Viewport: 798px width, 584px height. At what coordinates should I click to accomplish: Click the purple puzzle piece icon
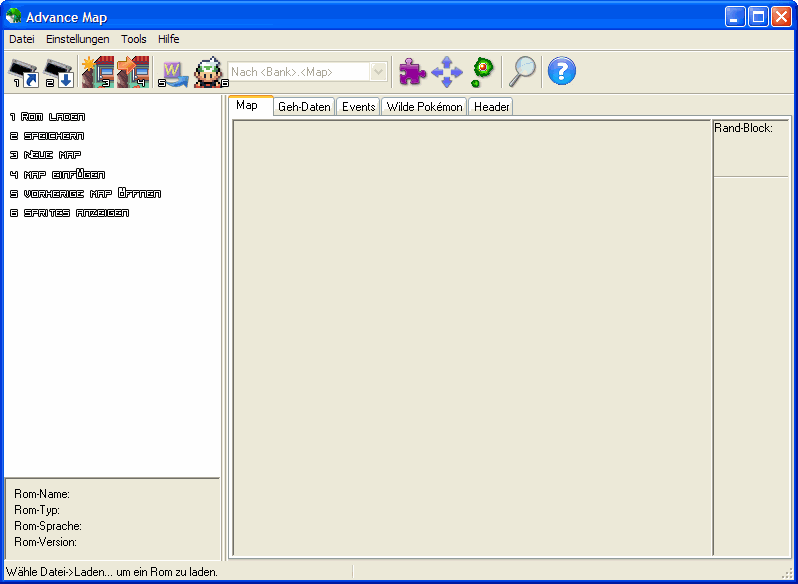[412, 72]
